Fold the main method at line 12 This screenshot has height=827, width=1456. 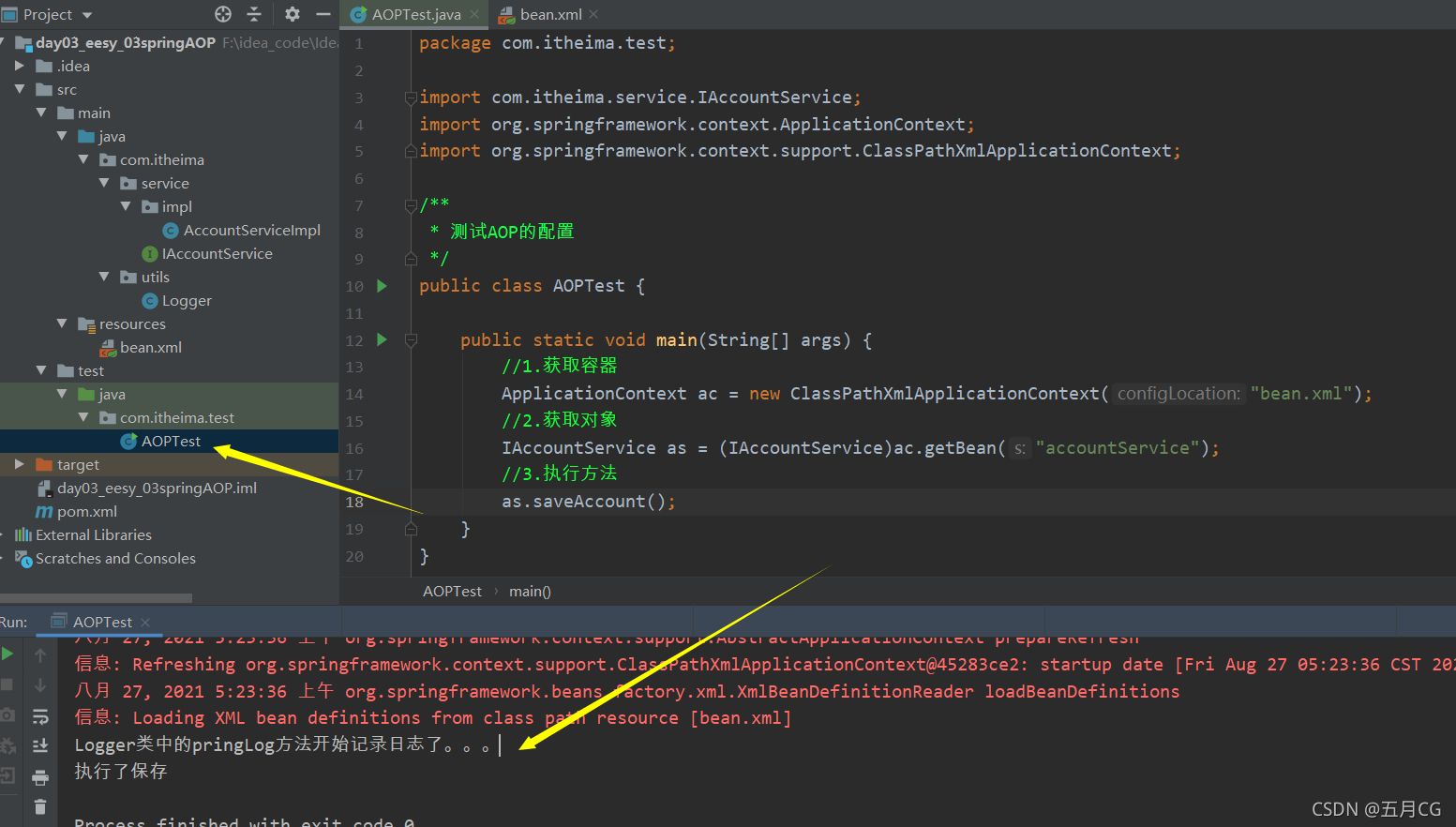click(411, 339)
